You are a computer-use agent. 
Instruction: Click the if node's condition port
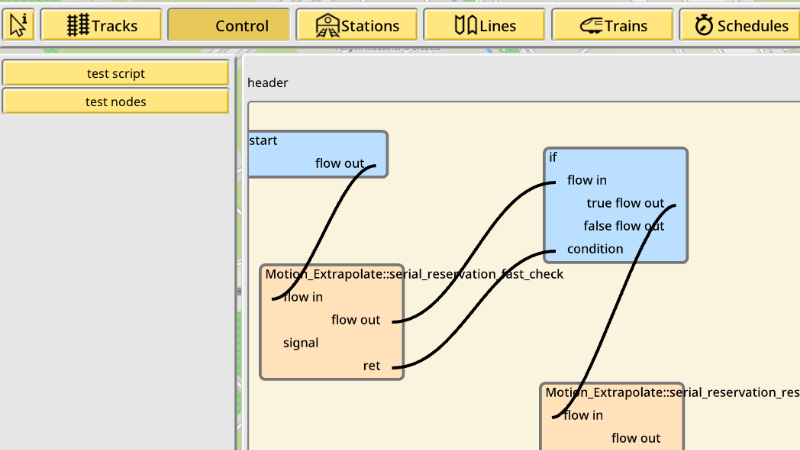[x=595, y=248]
